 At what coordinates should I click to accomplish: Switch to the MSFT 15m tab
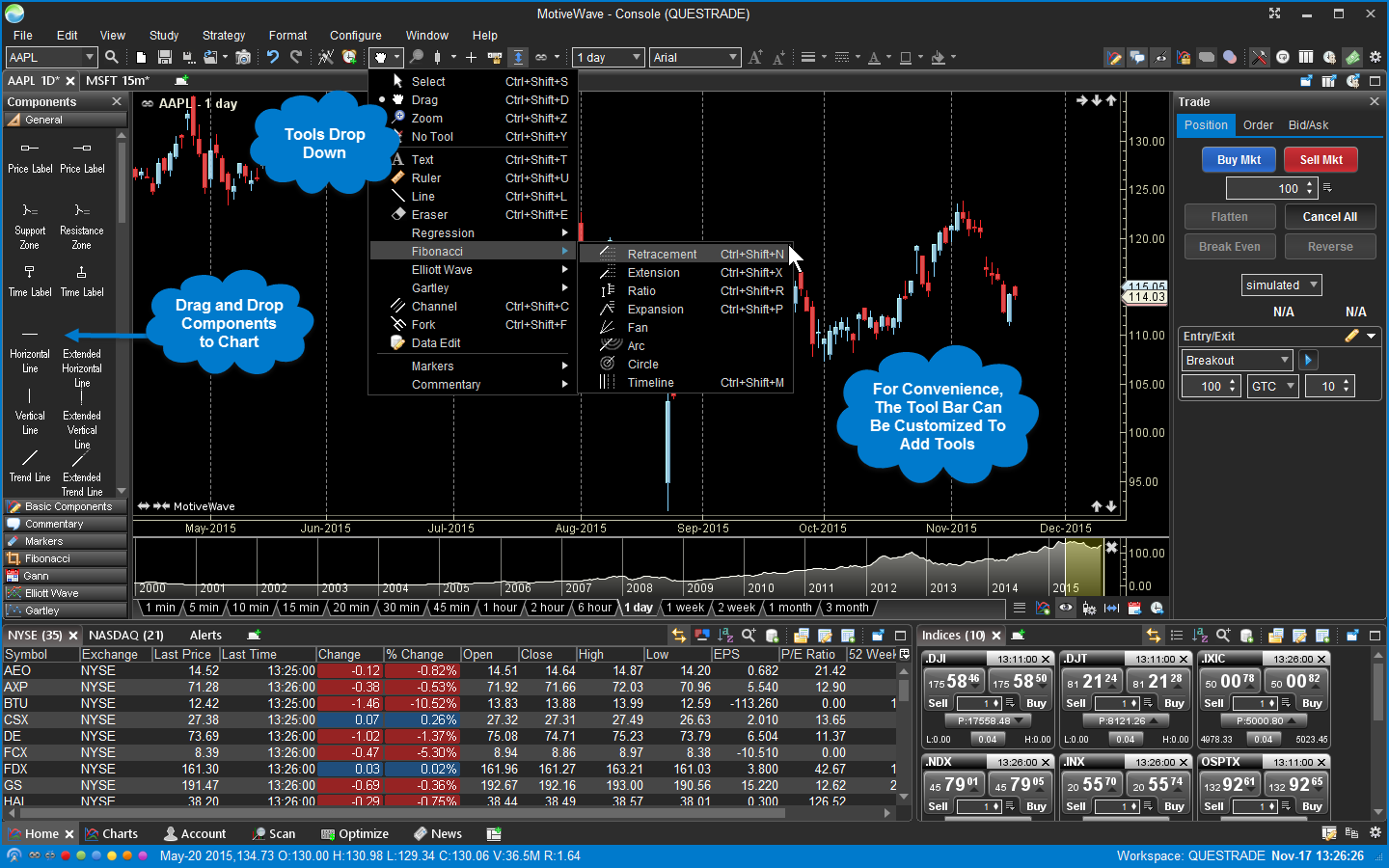118,80
